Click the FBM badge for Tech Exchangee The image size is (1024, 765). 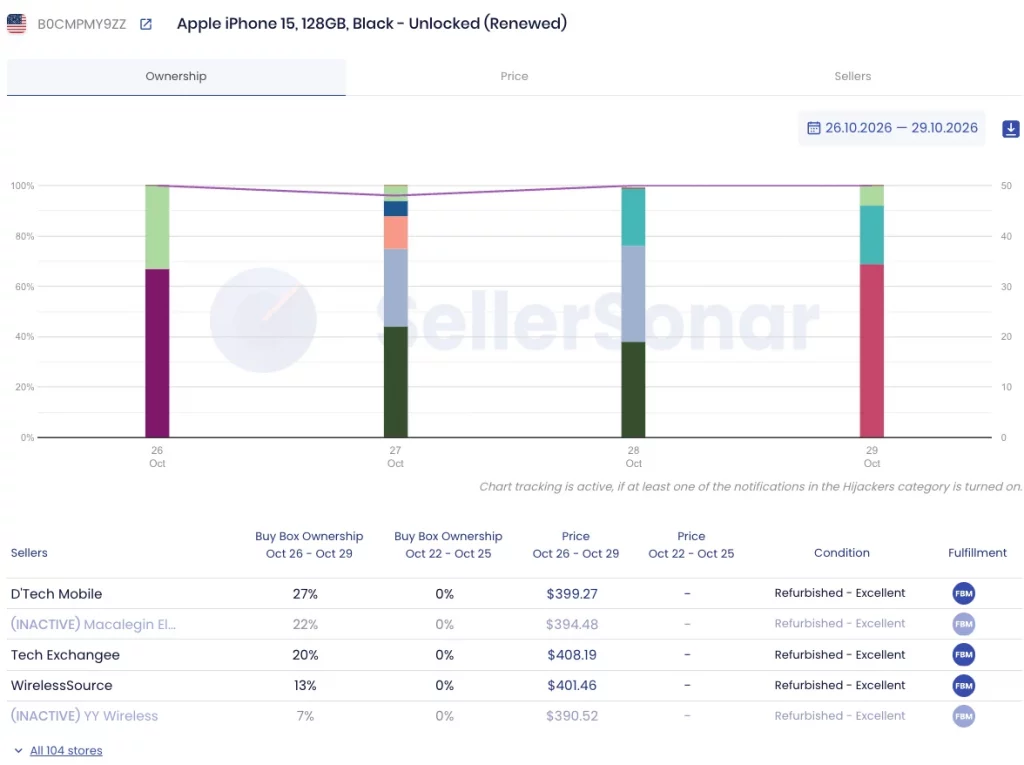click(x=963, y=655)
